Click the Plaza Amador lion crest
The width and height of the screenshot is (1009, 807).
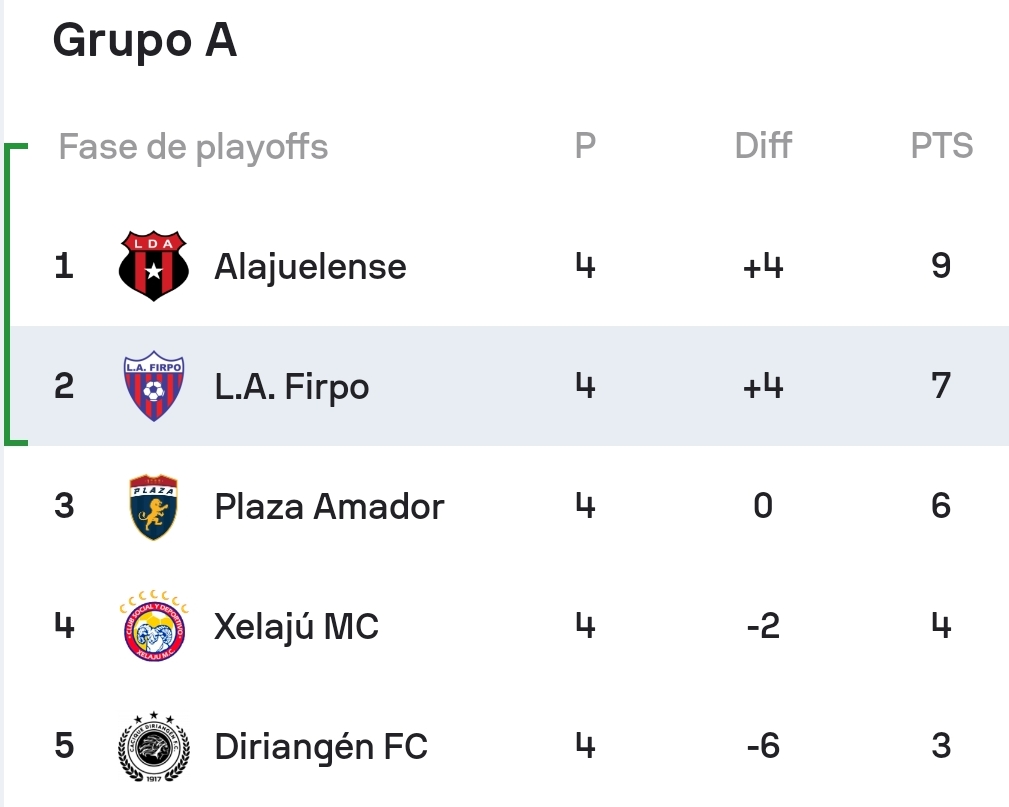pyautogui.click(x=154, y=506)
